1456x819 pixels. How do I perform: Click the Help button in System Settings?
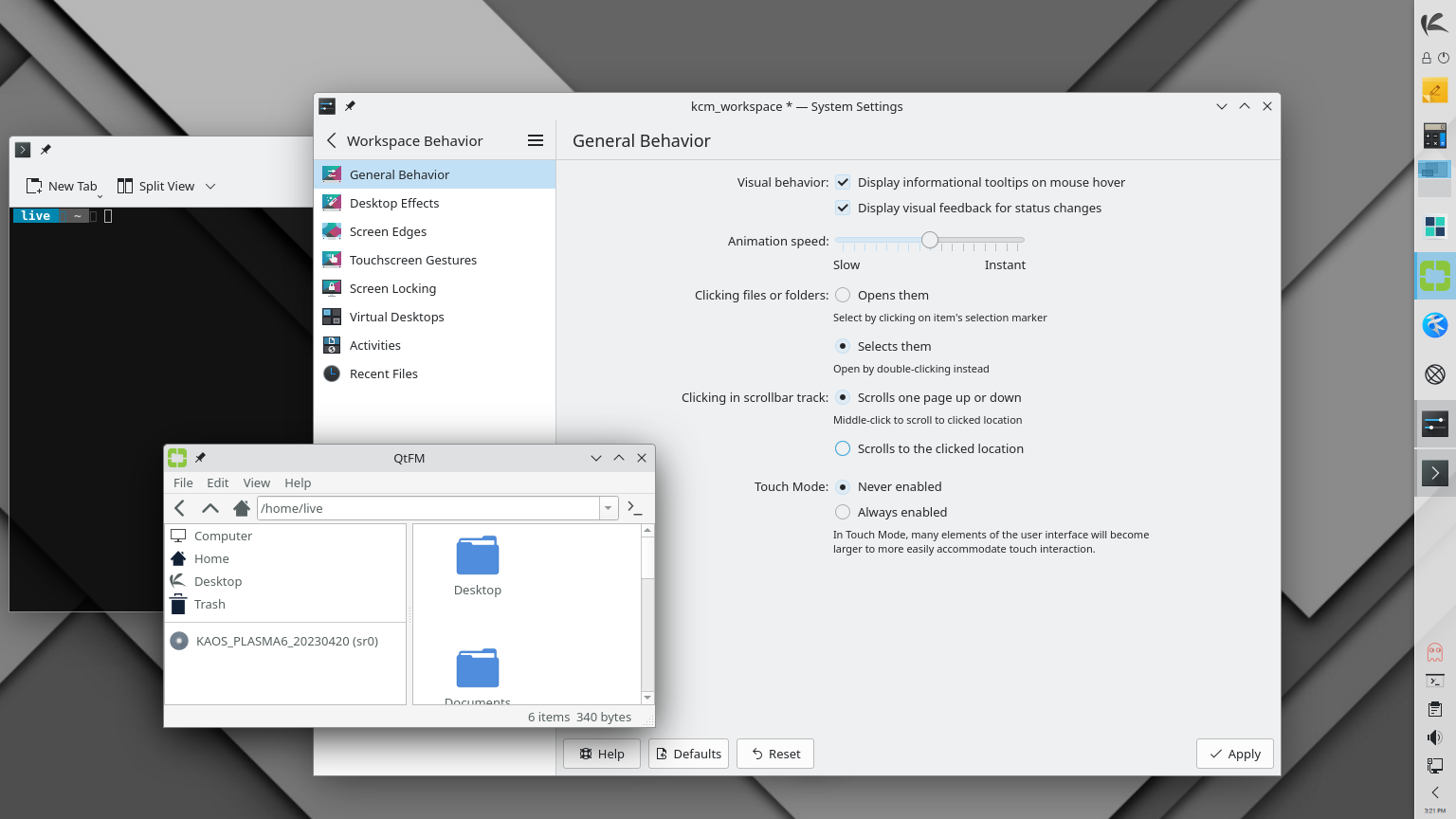click(602, 754)
